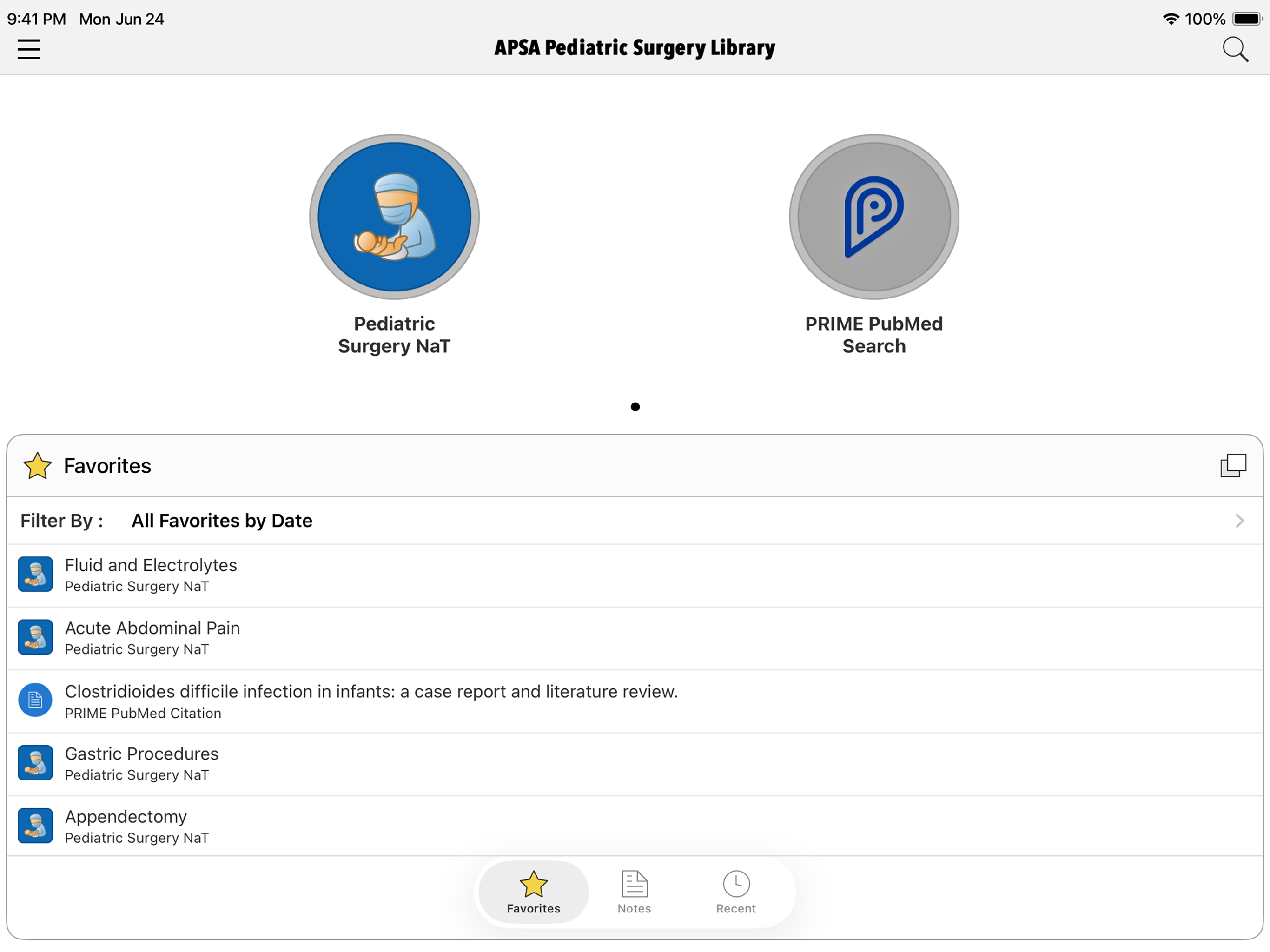The width and height of the screenshot is (1270, 952).
Task: Click the page indicator dot
Action: (635, 407)
